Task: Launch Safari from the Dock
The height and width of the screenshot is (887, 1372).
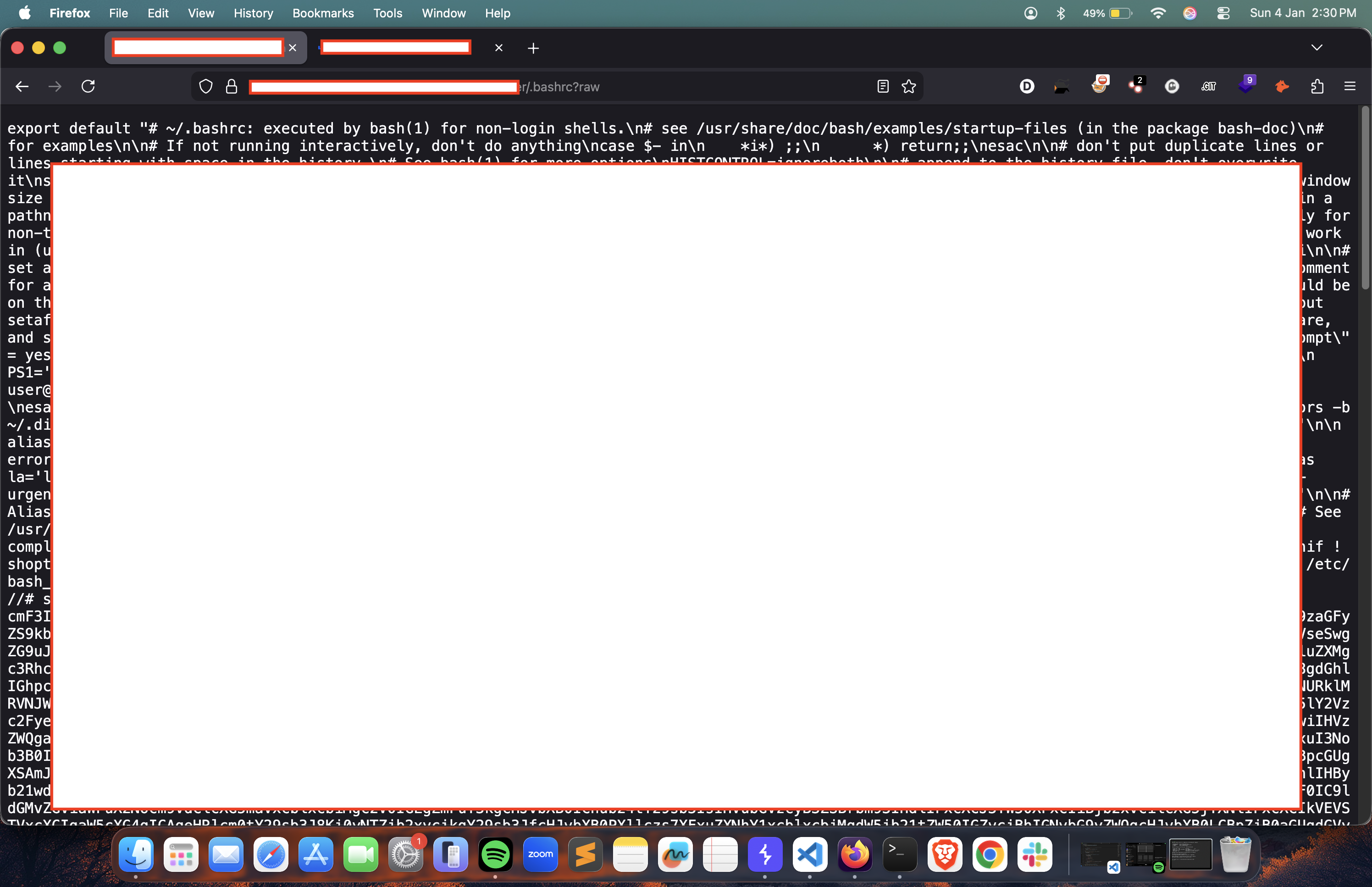Action: [271, 854]
